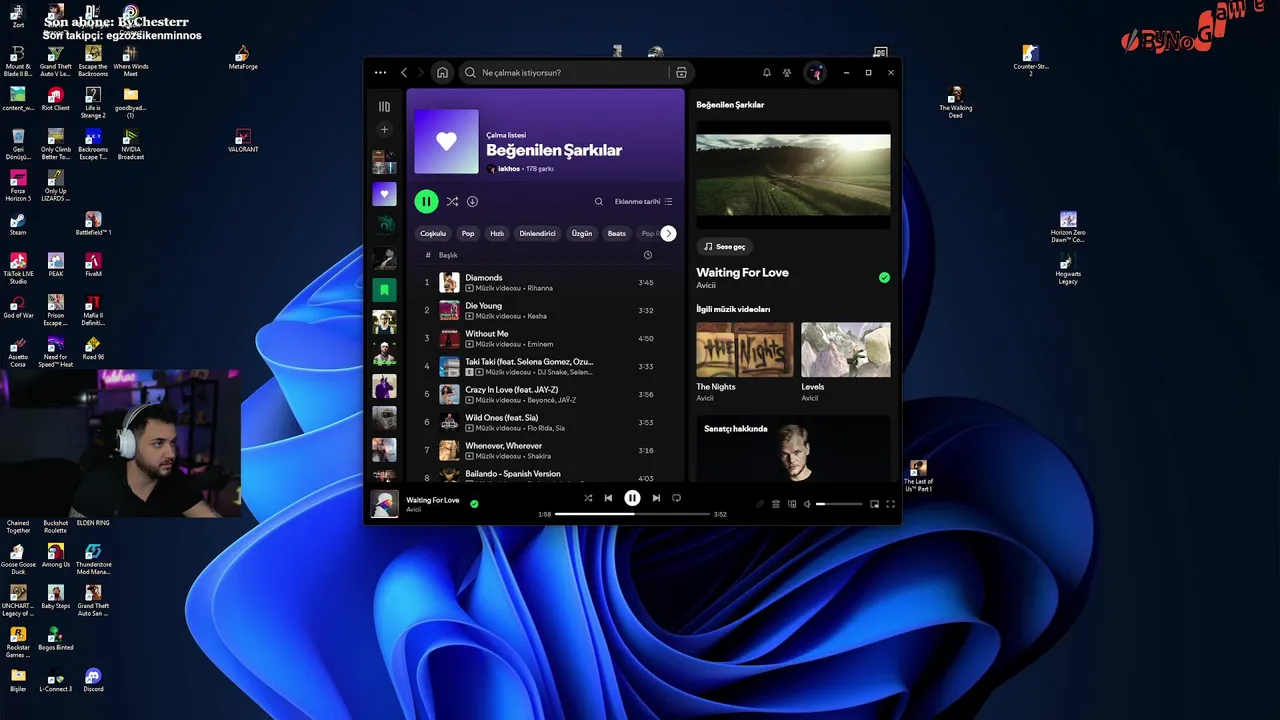Viewport: 1280px width, 720px height.
Task: Open the Levels related video
Action: tap(846, 350)
